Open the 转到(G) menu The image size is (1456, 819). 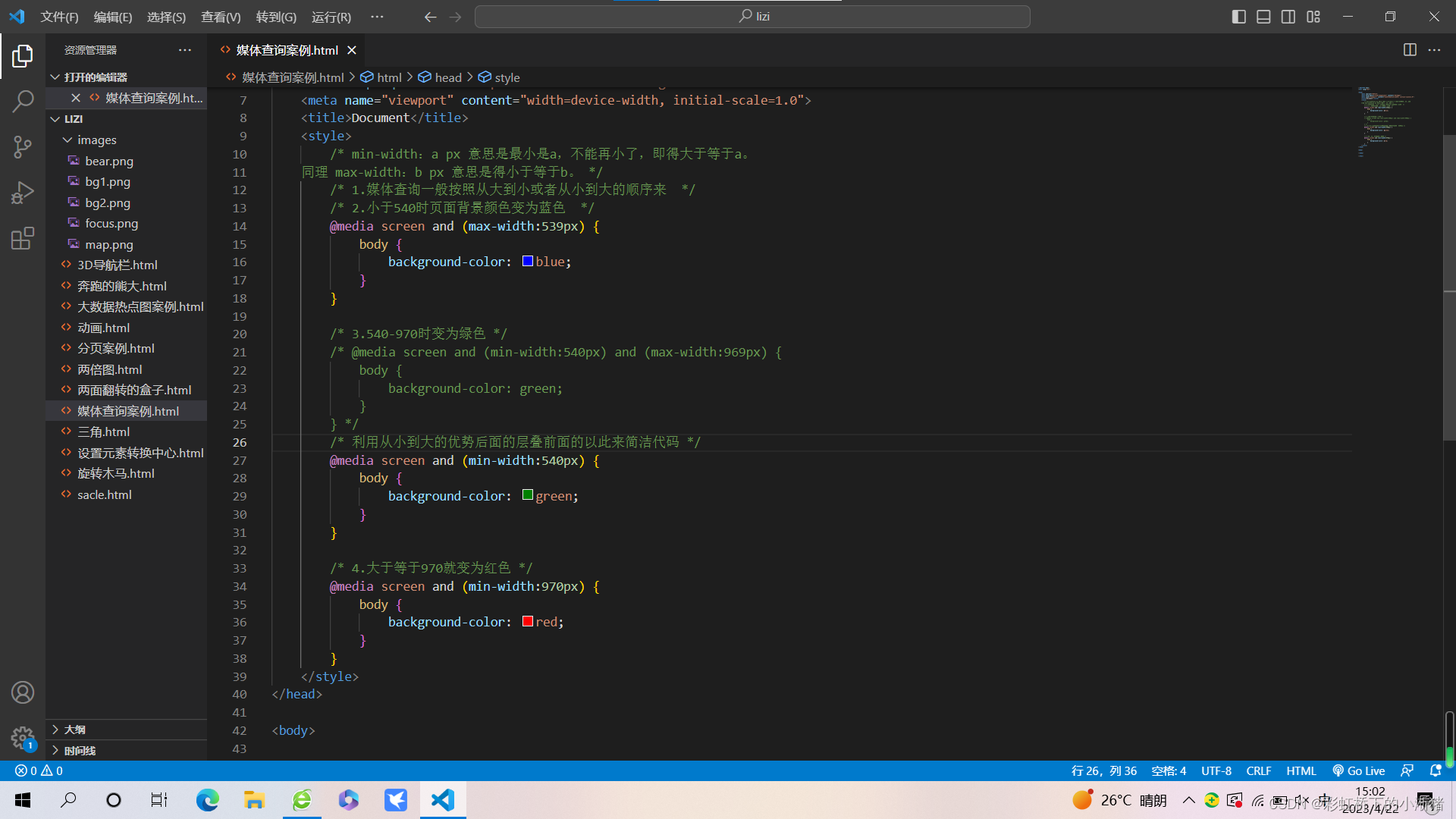[276, 17]
